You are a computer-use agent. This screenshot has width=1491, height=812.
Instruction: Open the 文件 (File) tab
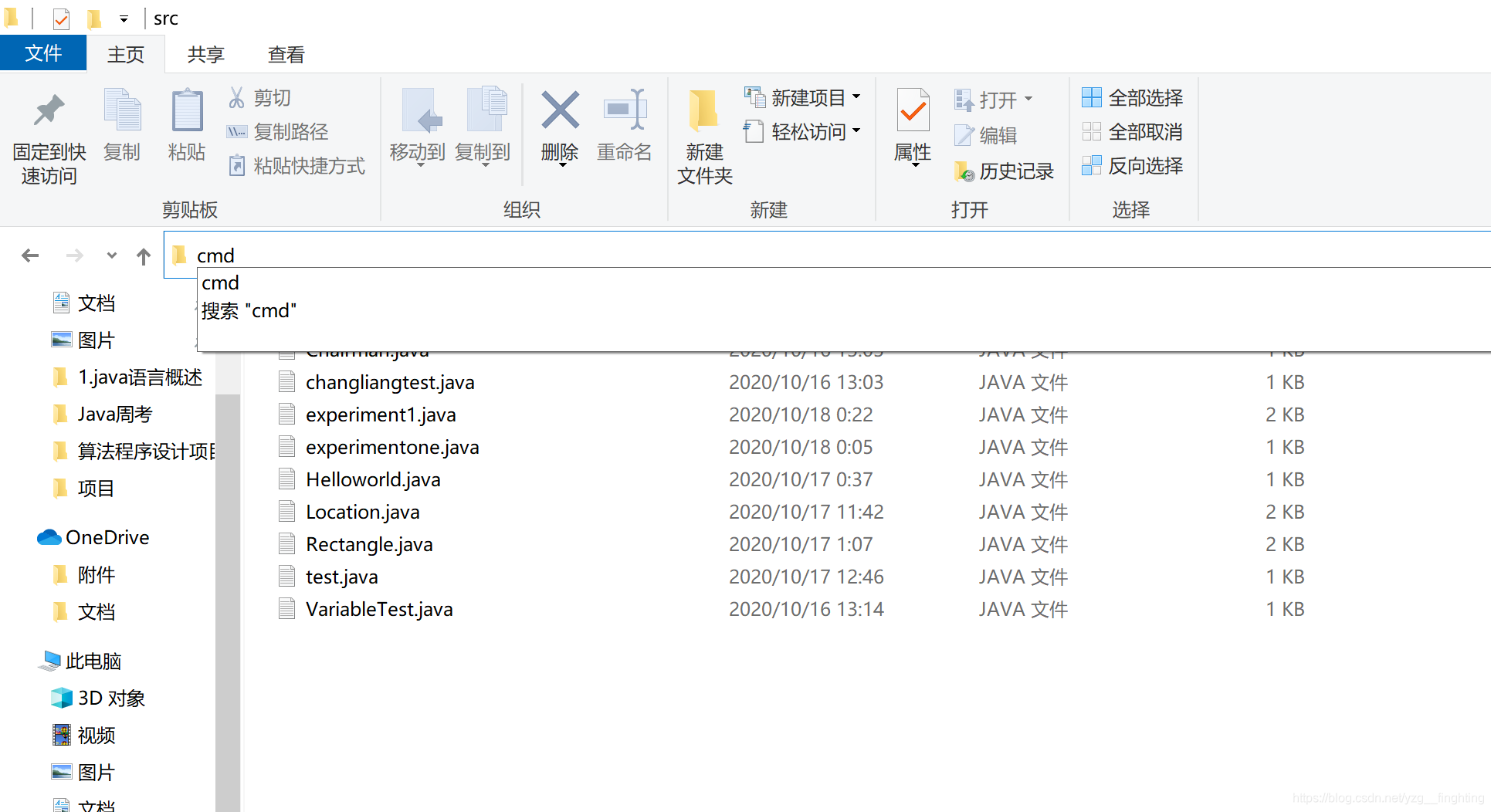43,53
